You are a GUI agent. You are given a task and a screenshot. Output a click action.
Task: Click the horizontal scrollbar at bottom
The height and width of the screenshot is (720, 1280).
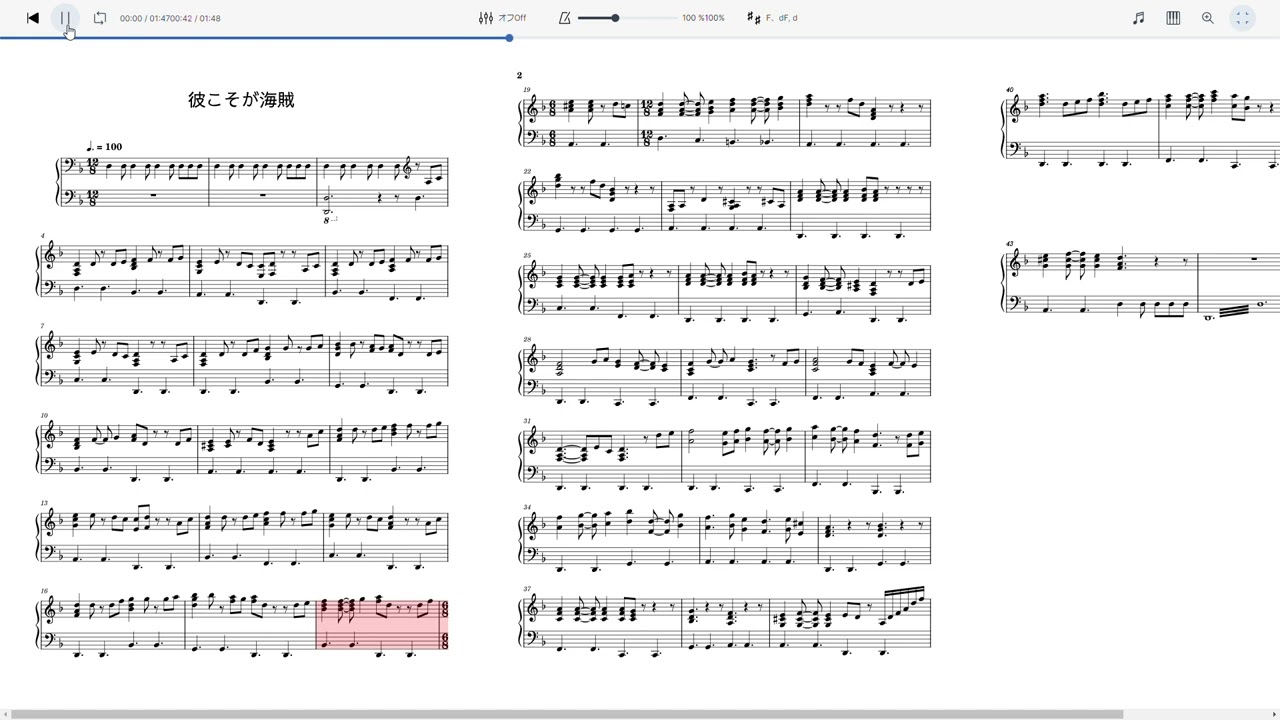click(x=566, y=714)
